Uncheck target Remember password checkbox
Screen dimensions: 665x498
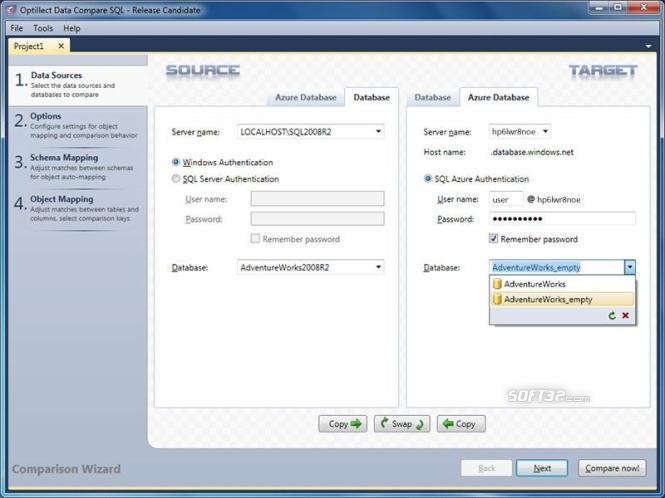coord(493,239)
